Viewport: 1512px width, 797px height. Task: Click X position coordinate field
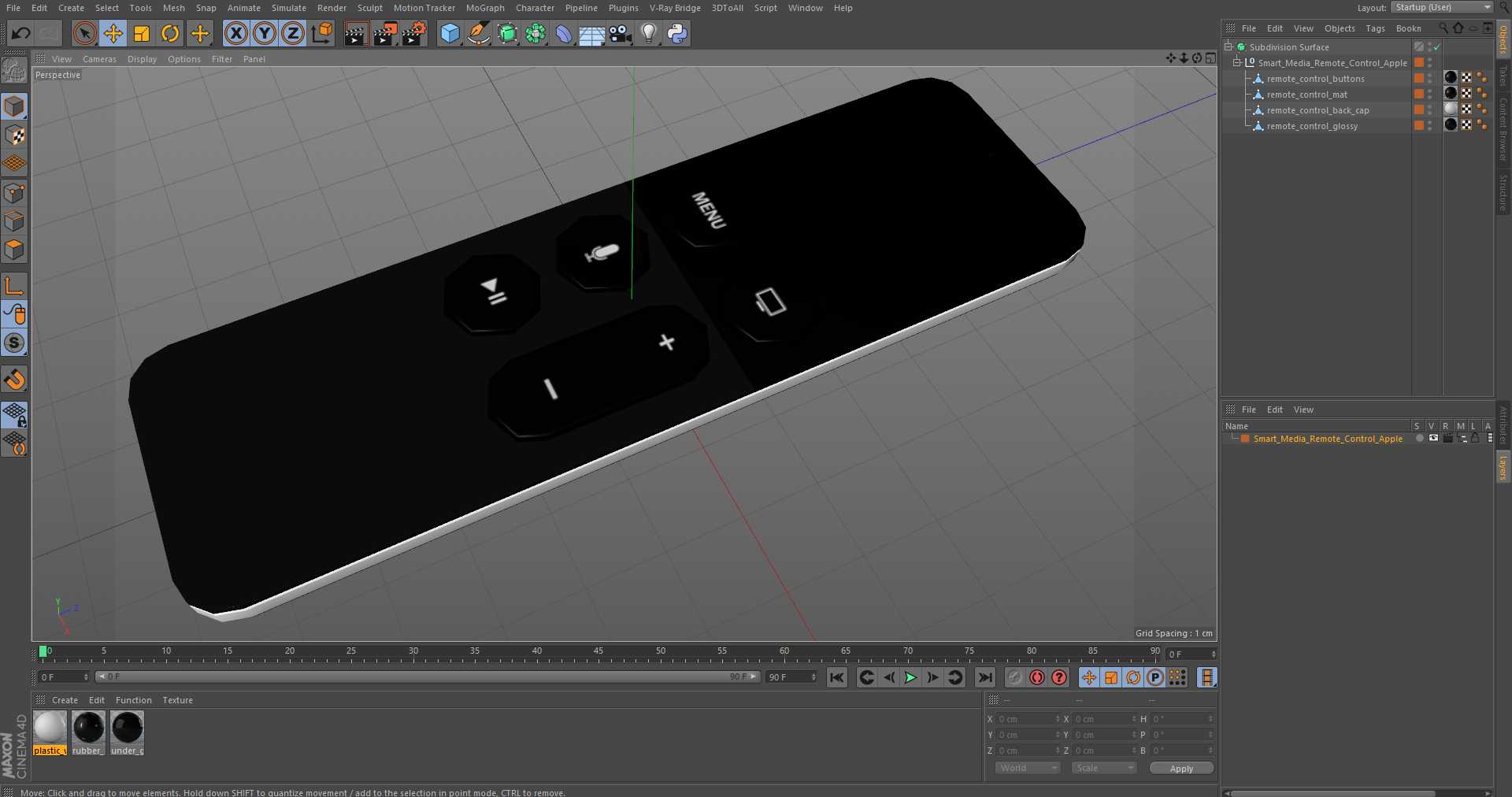[x=1028, y=719]
